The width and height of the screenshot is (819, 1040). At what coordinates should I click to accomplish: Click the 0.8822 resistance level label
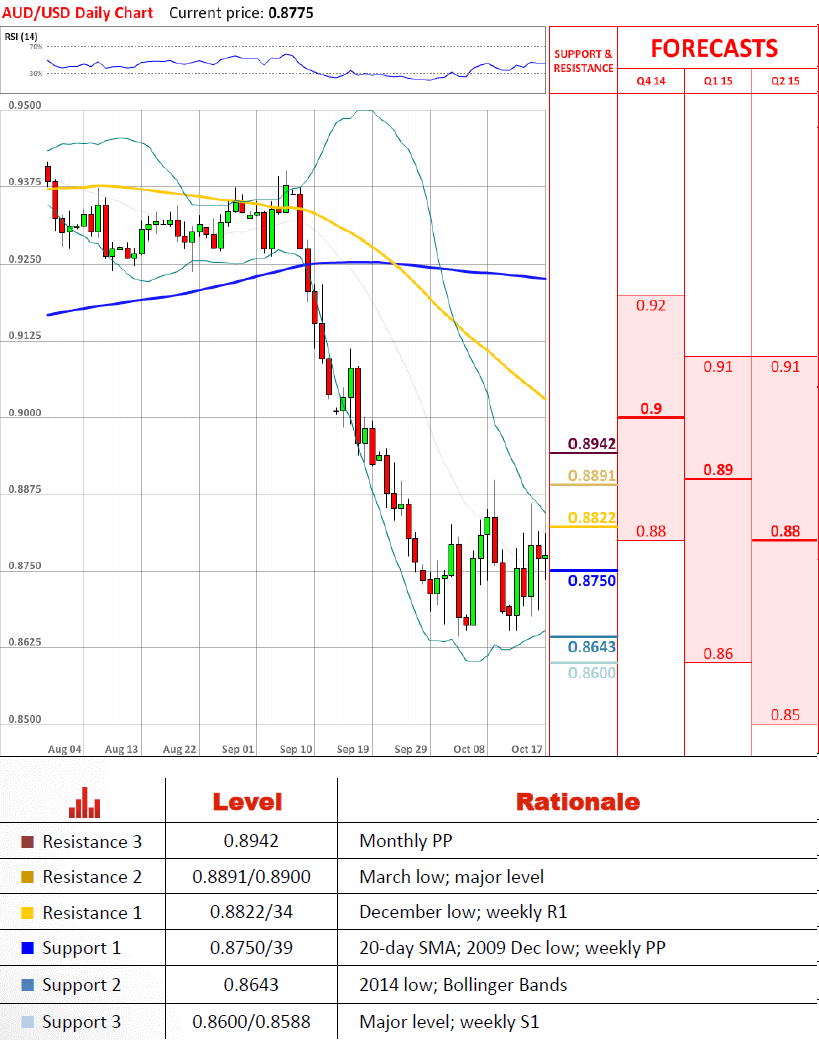(x=592, y=517)
